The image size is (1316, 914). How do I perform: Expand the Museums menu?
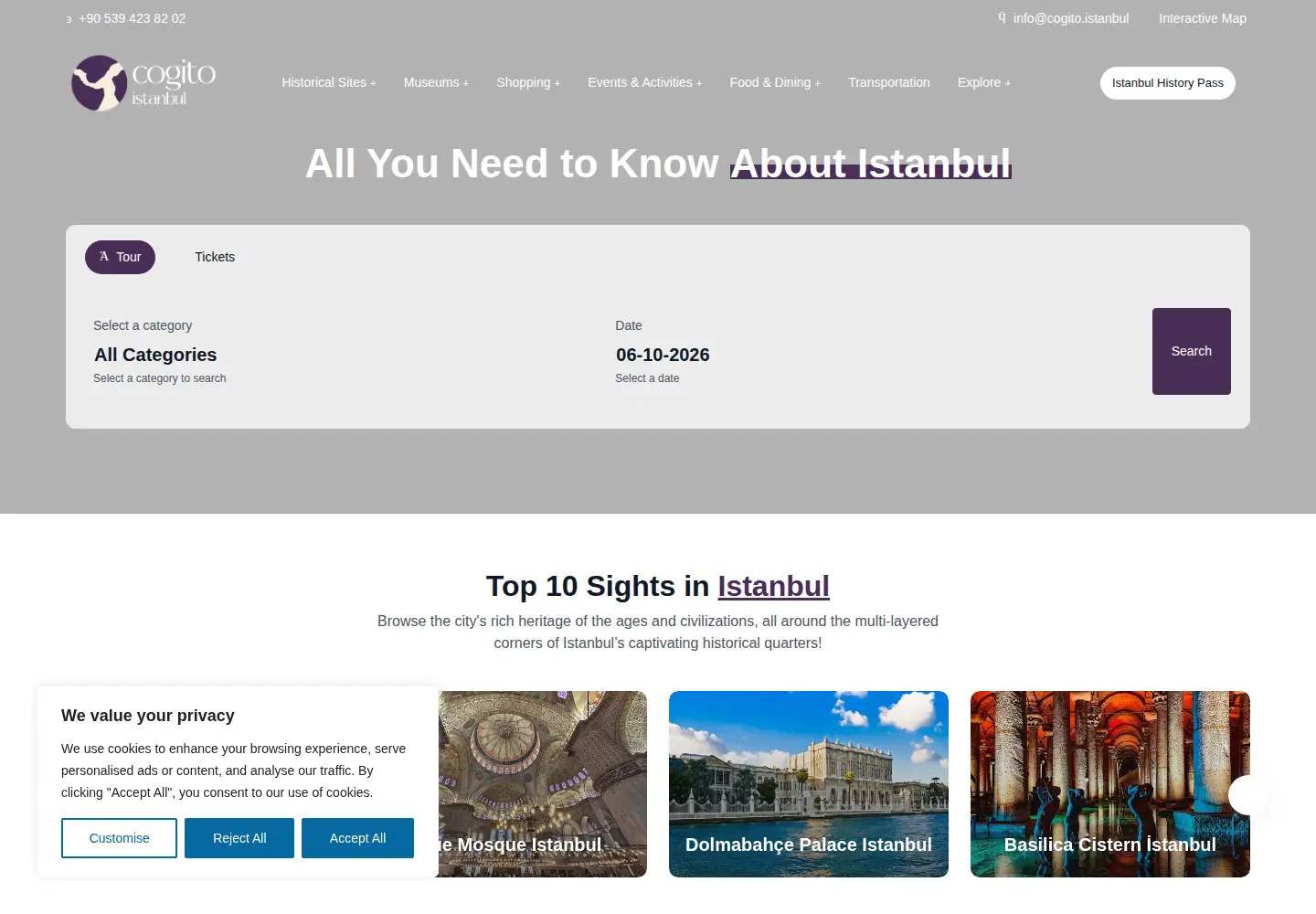pyautogui.click(x=436, y=82)
